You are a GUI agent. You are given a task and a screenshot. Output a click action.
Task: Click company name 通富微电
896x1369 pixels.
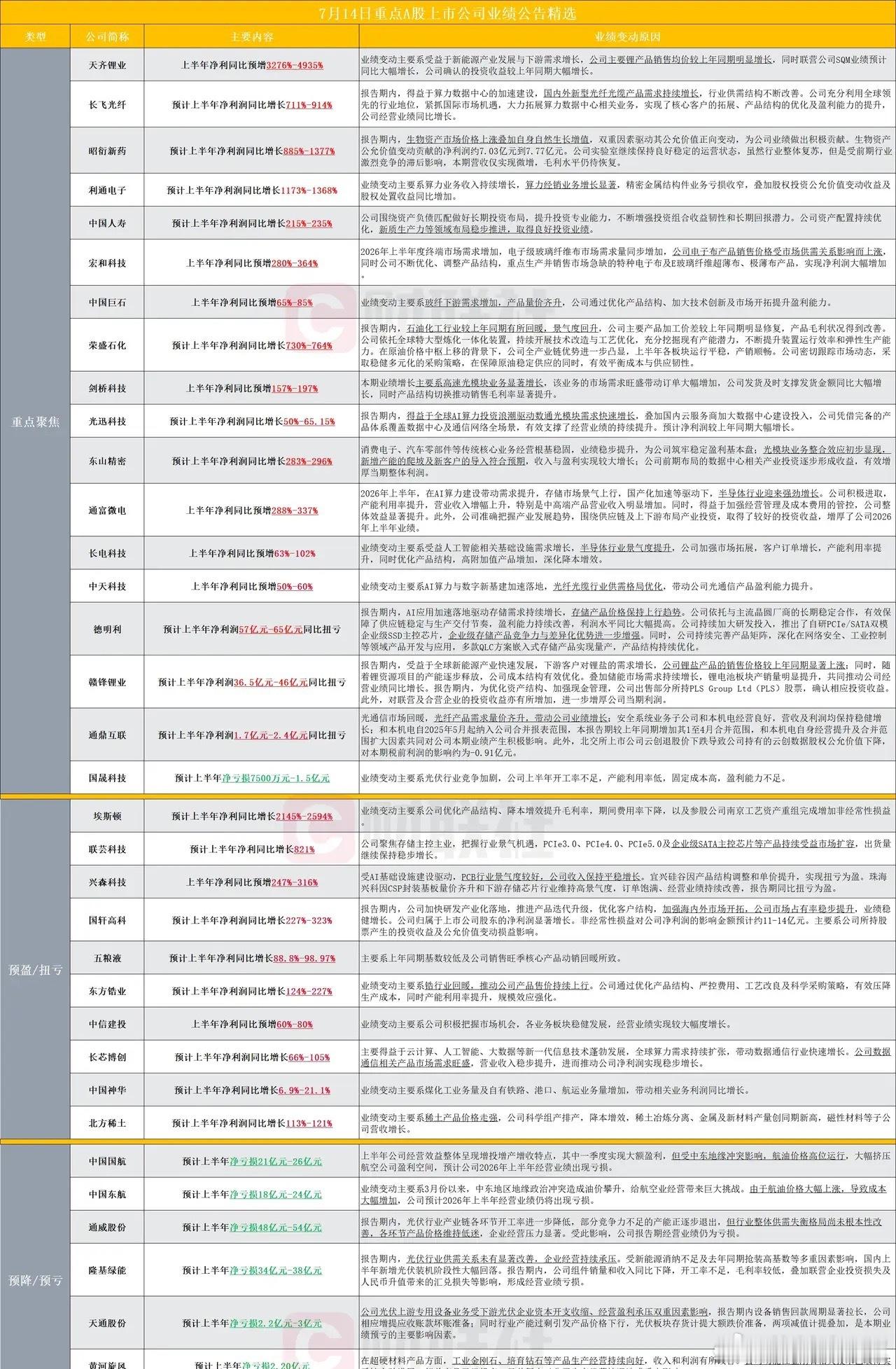click(107, 510)
